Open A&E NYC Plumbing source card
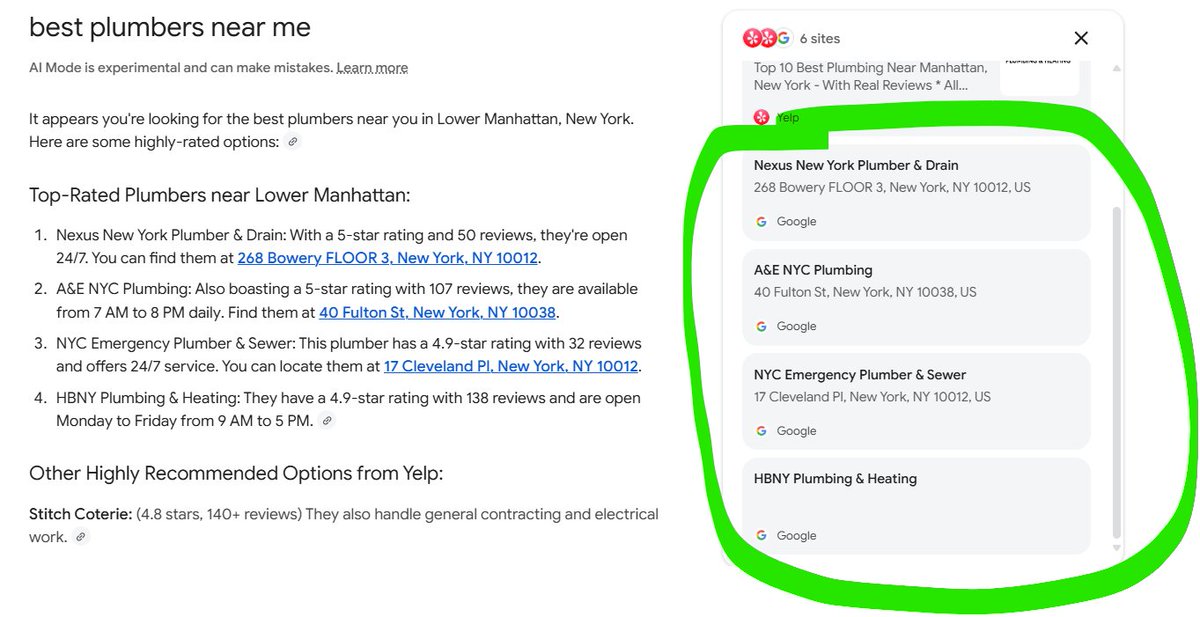1200x617 pixels. (x=916, y=297)
